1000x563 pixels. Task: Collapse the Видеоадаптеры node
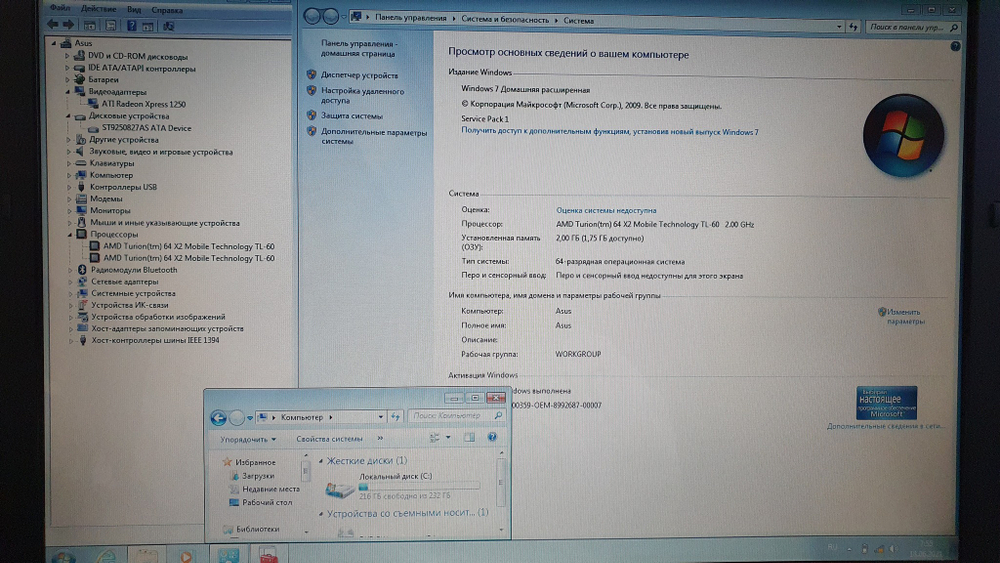coord(68,92)
